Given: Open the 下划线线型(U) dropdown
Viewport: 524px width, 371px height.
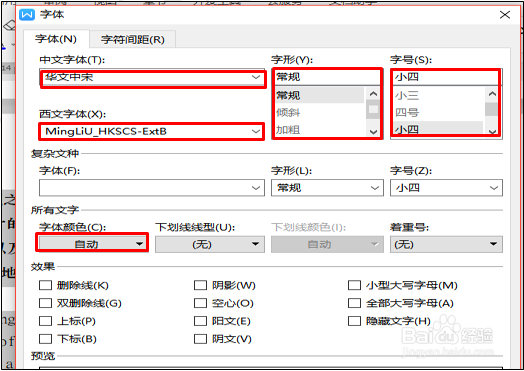Looking at the screenshot, I should [210, 244].
